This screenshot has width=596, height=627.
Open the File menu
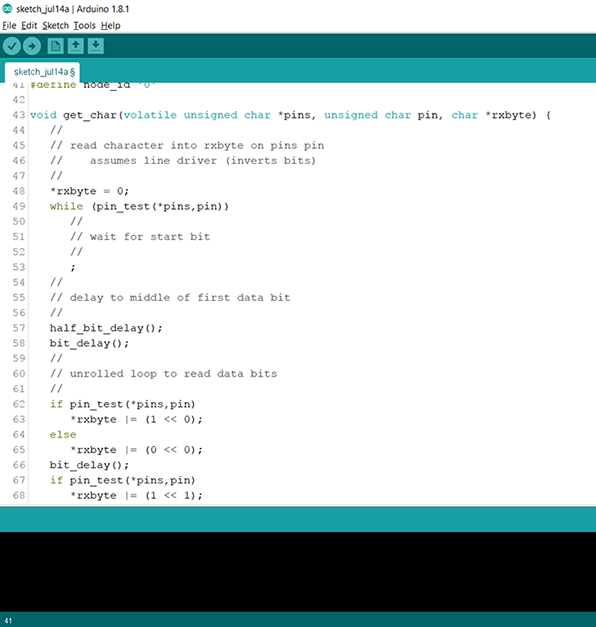pyautogui.click(x=9, y=26)
